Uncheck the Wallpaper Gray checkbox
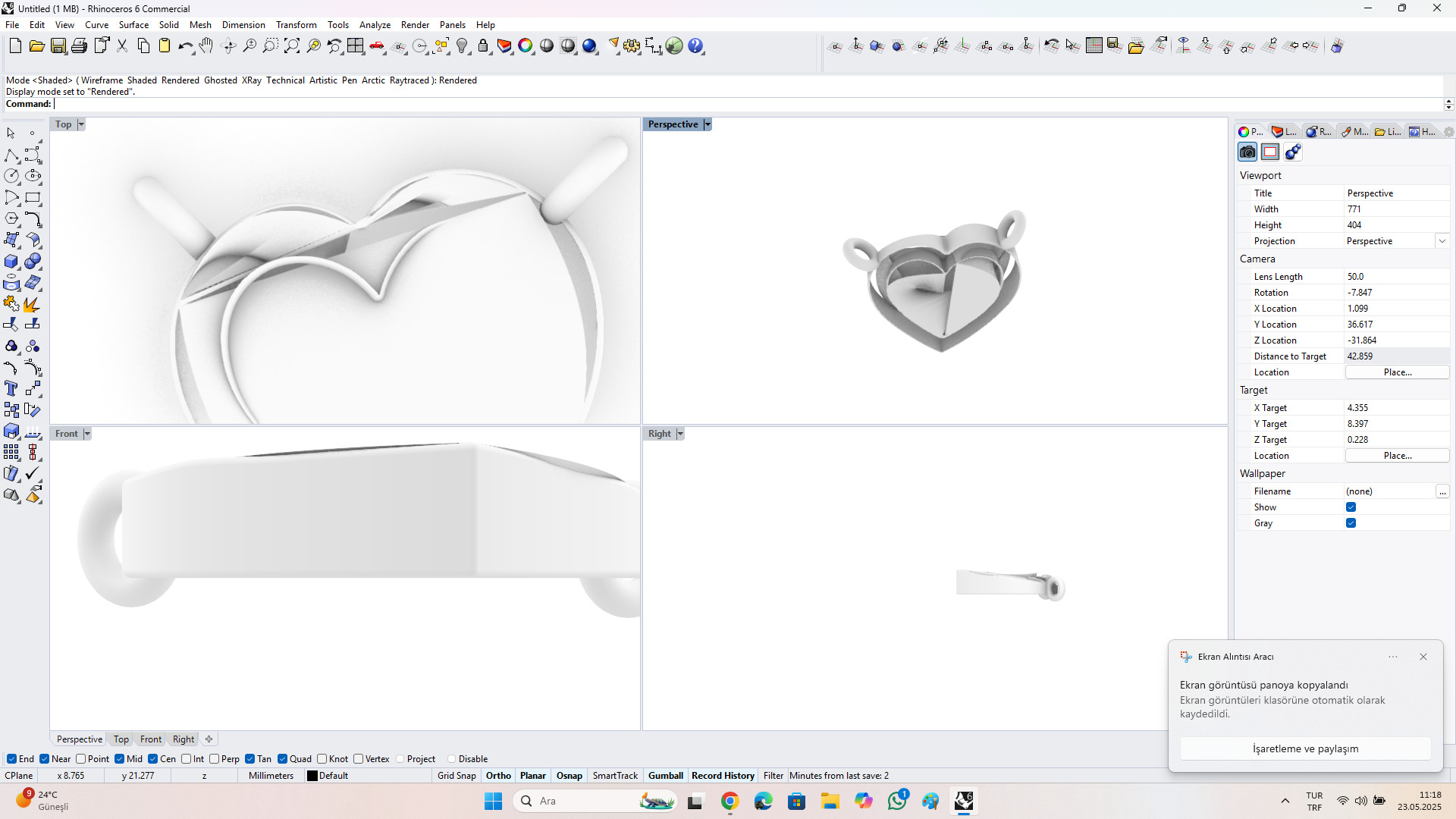1456x819 pixels. 1351,523
